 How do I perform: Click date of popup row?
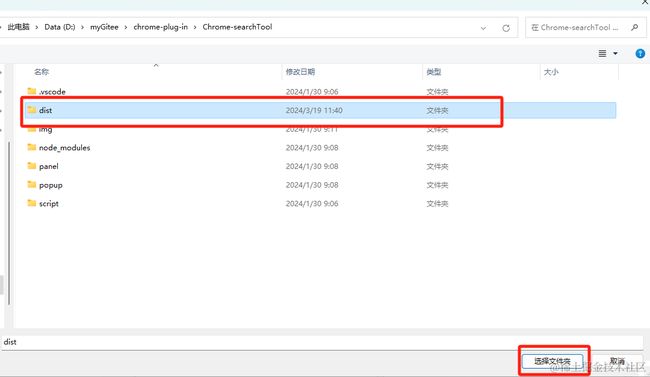(x=312, y=185)
